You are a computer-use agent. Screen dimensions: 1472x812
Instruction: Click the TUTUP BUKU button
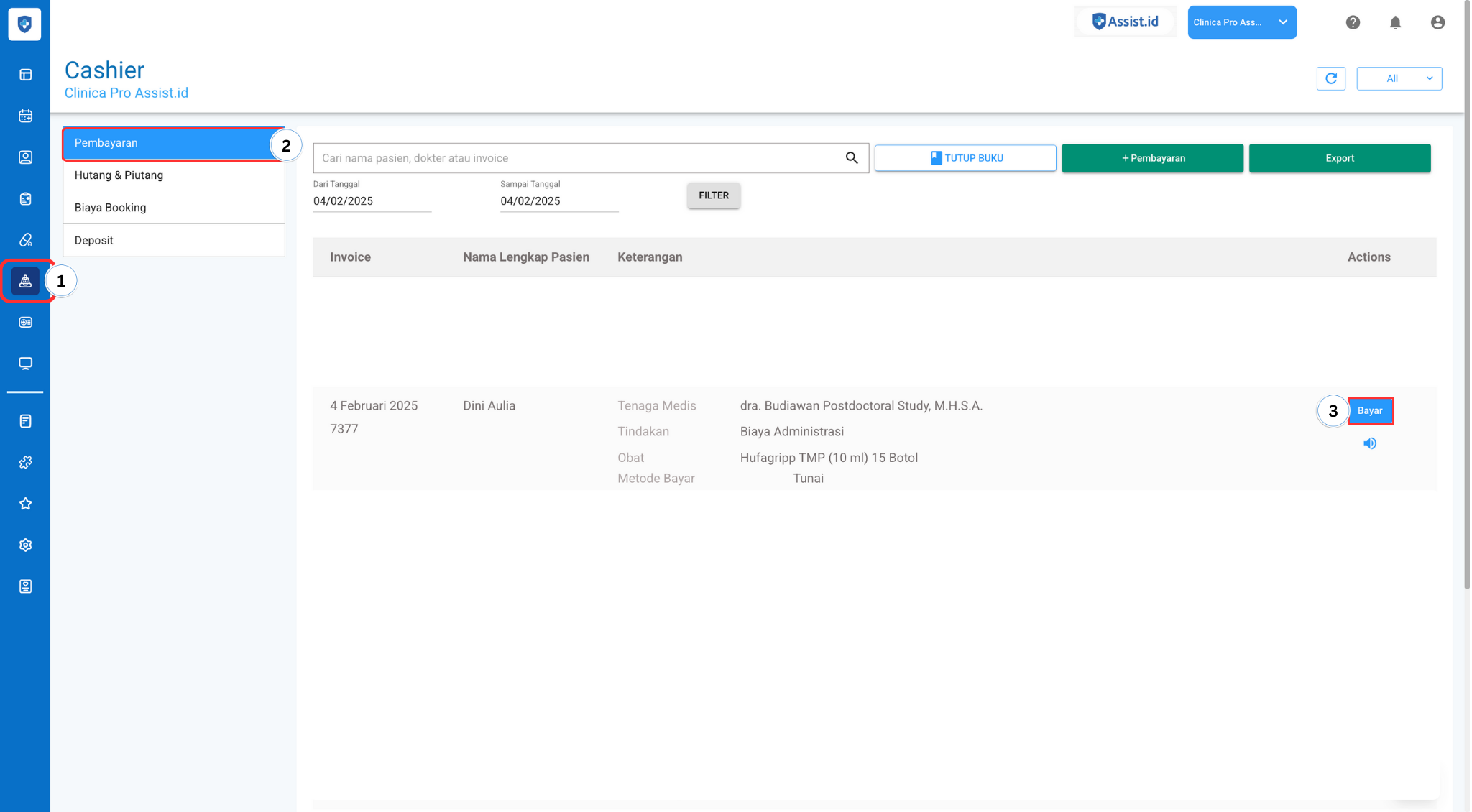pyautogui.click(x=965, y=158)
